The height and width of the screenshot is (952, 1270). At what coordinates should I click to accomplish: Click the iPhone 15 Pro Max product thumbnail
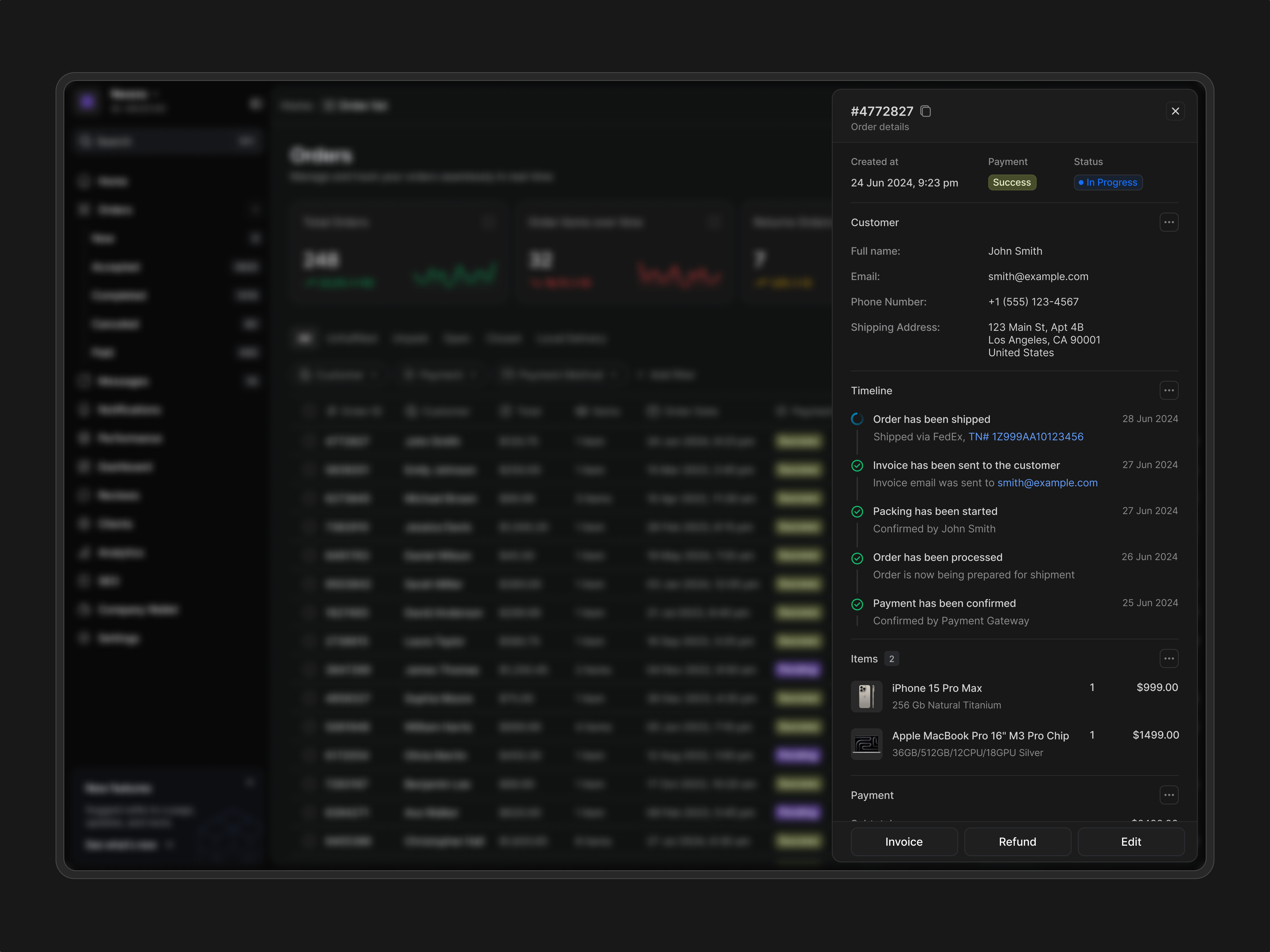coord(867,696)
